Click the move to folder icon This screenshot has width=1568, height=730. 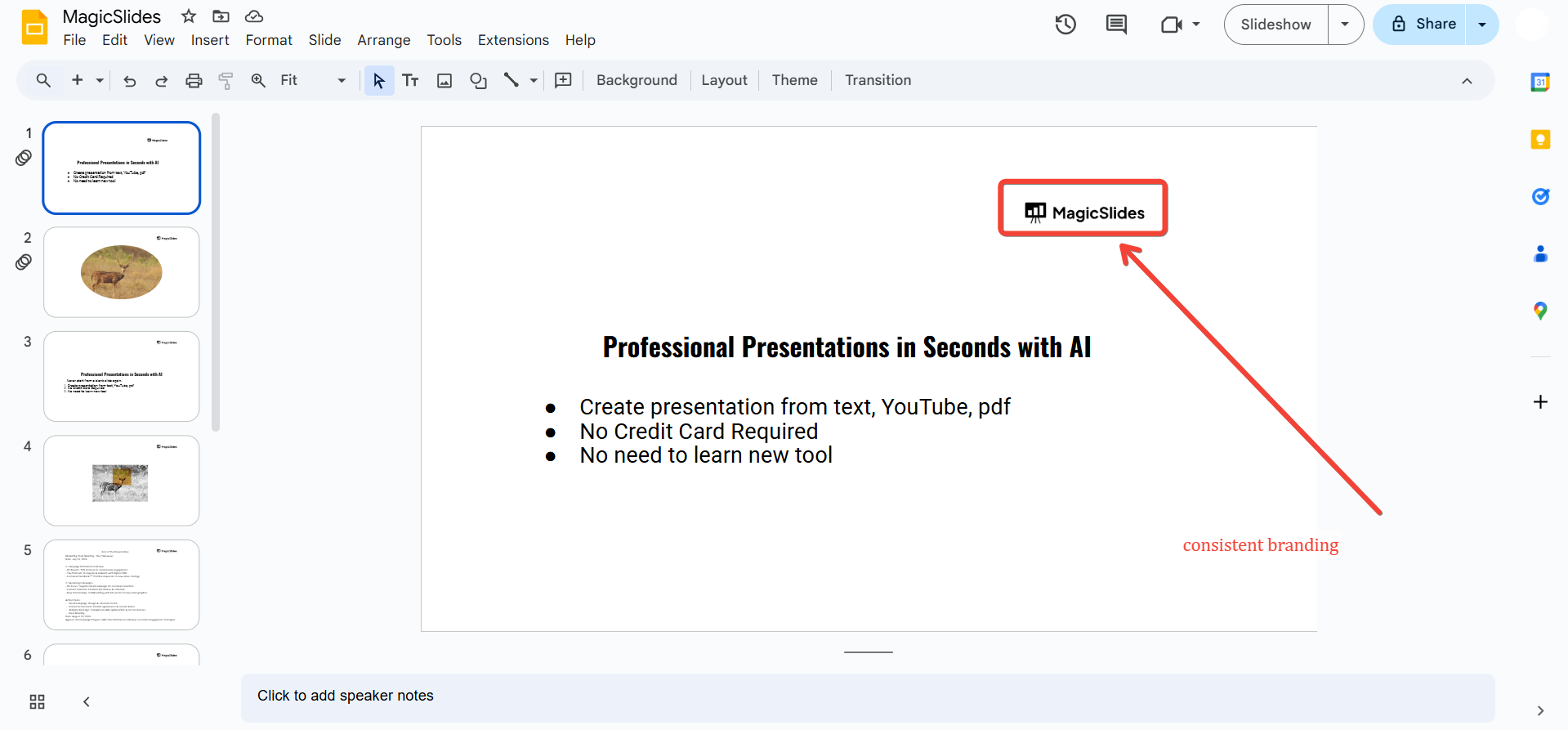coord(221,16)
